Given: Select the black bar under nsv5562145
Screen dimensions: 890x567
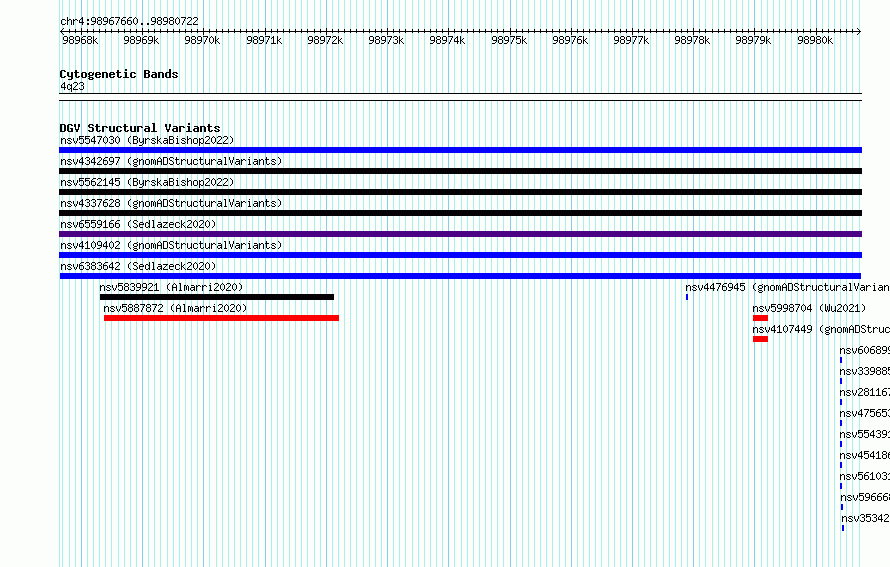Looking at the screenshot, I should 460,192.
